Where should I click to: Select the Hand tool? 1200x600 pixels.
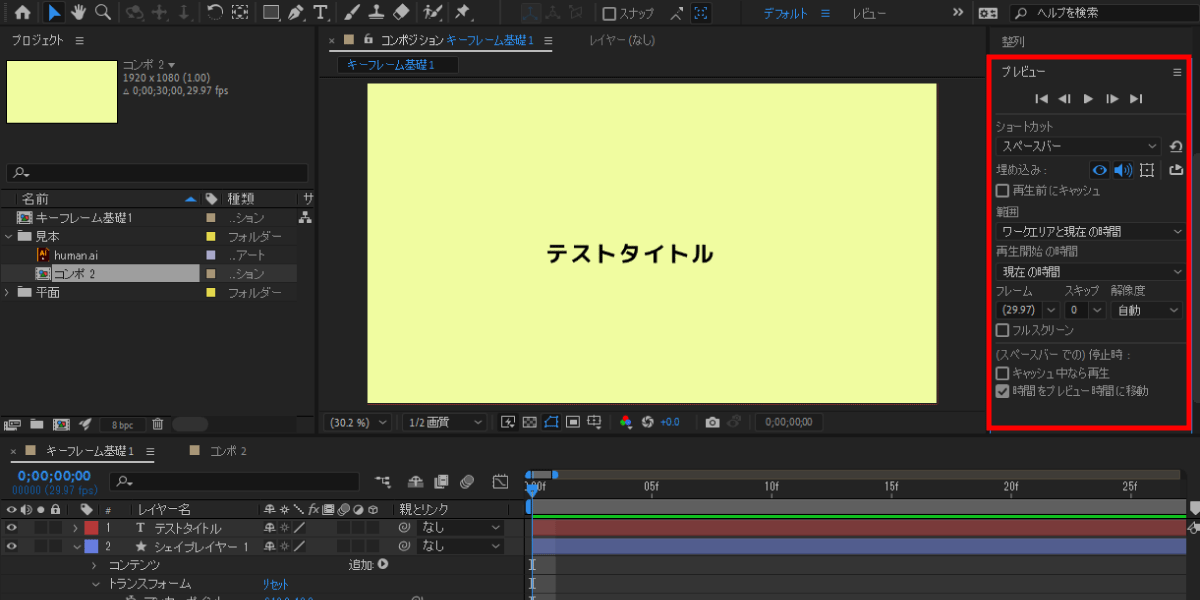click(79, 13)
